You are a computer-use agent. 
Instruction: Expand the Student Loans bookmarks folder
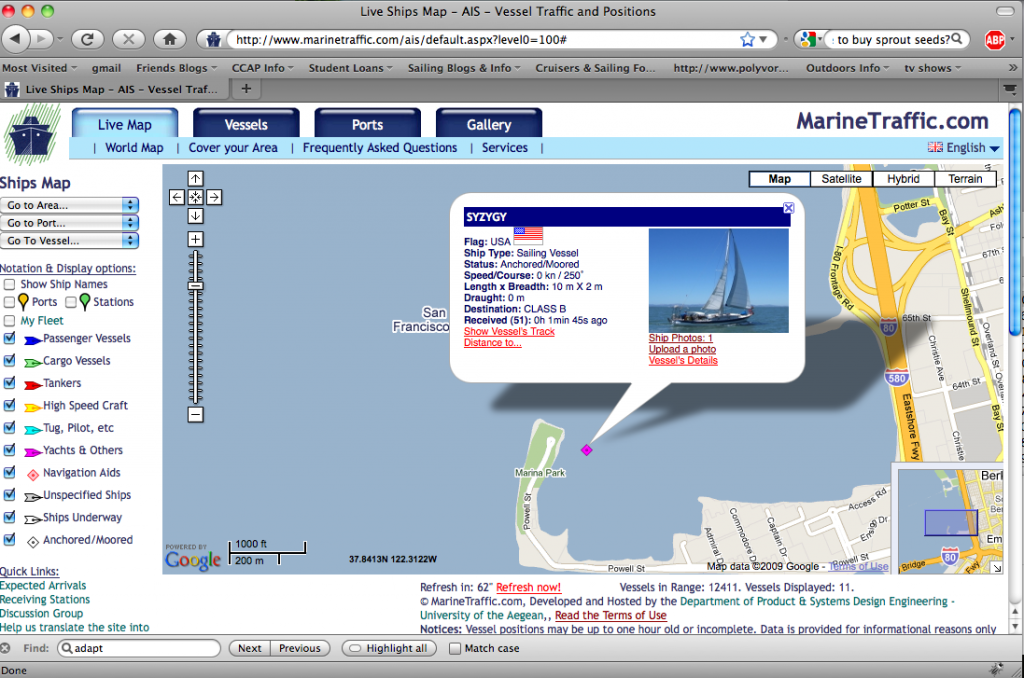point(351,68)
